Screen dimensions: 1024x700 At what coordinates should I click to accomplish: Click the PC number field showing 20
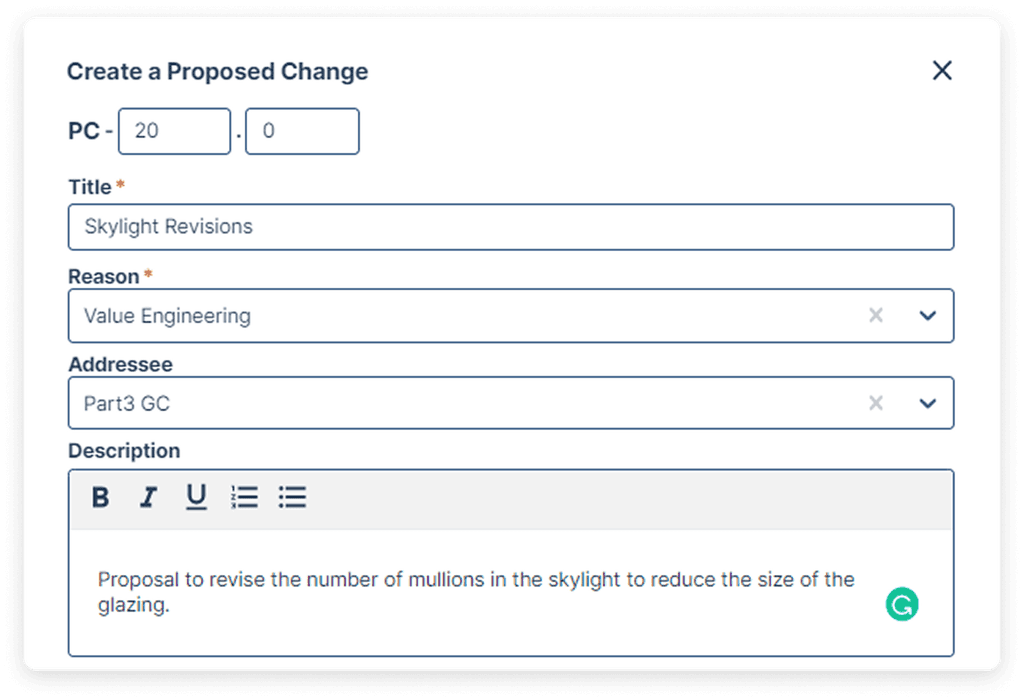point(174,131)
